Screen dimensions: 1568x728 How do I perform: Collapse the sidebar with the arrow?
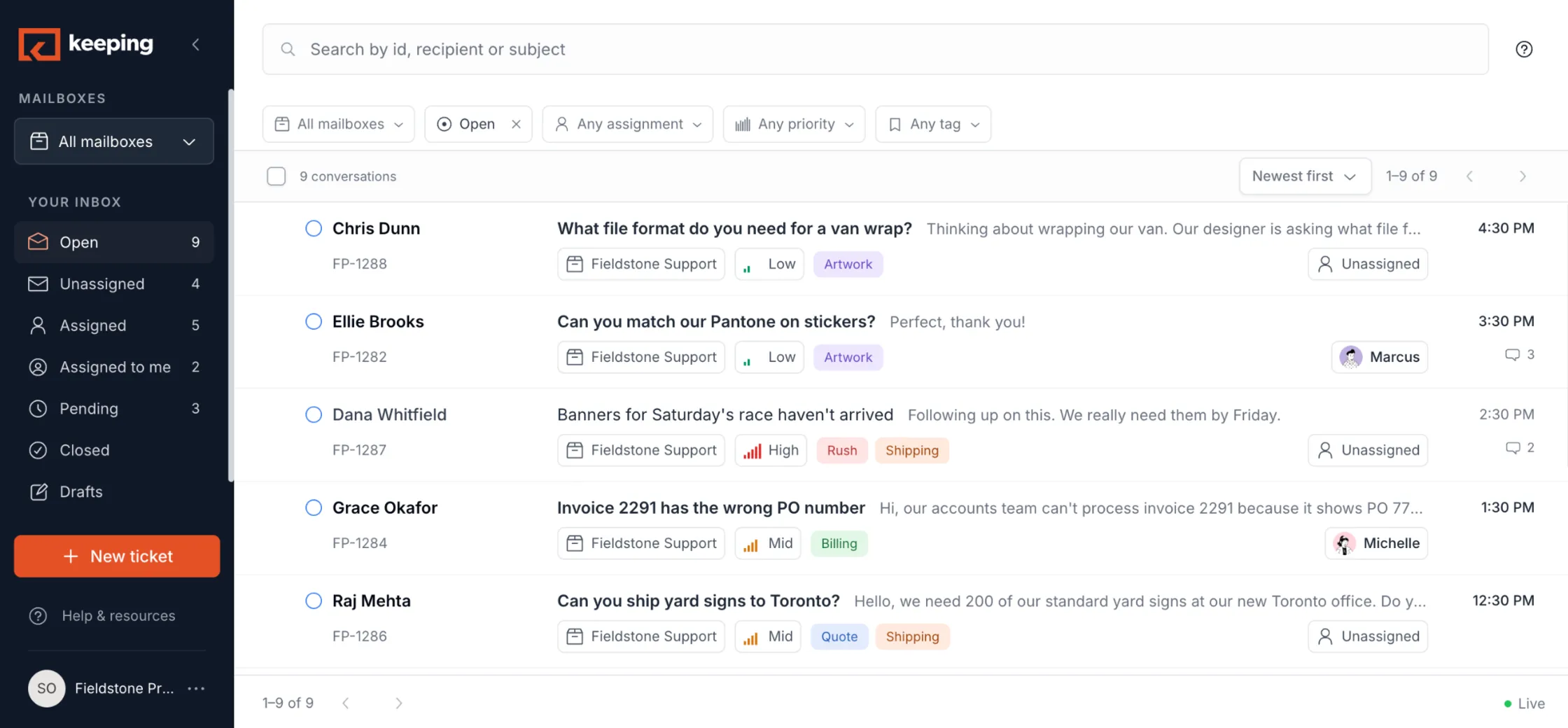point(196,44)
